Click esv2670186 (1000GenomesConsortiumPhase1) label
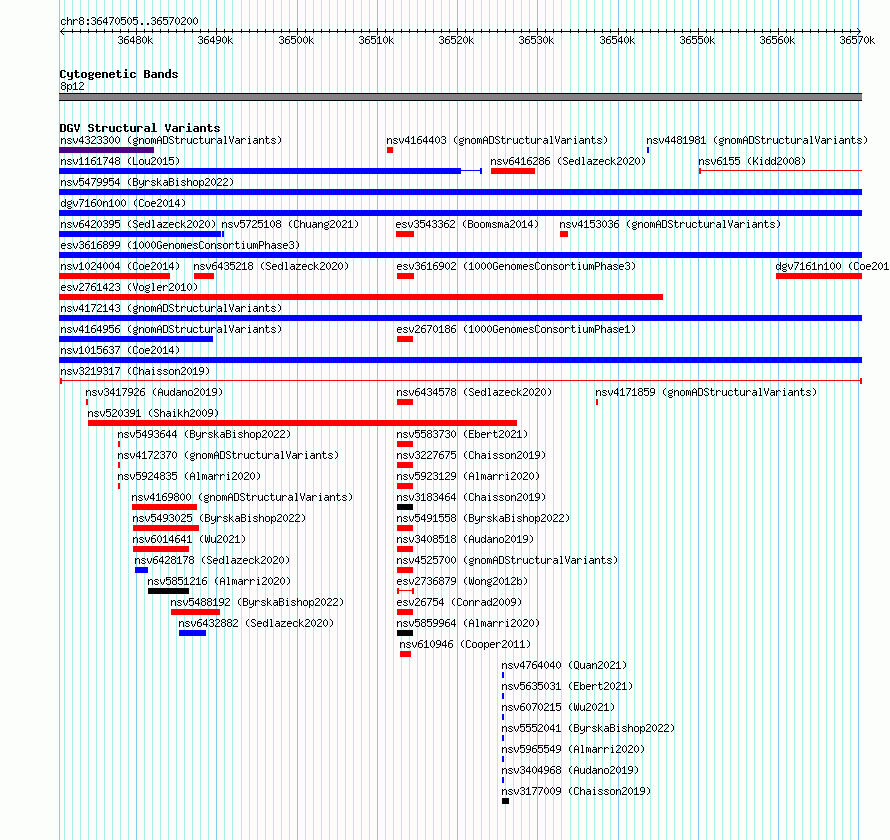 coord(516,329)
